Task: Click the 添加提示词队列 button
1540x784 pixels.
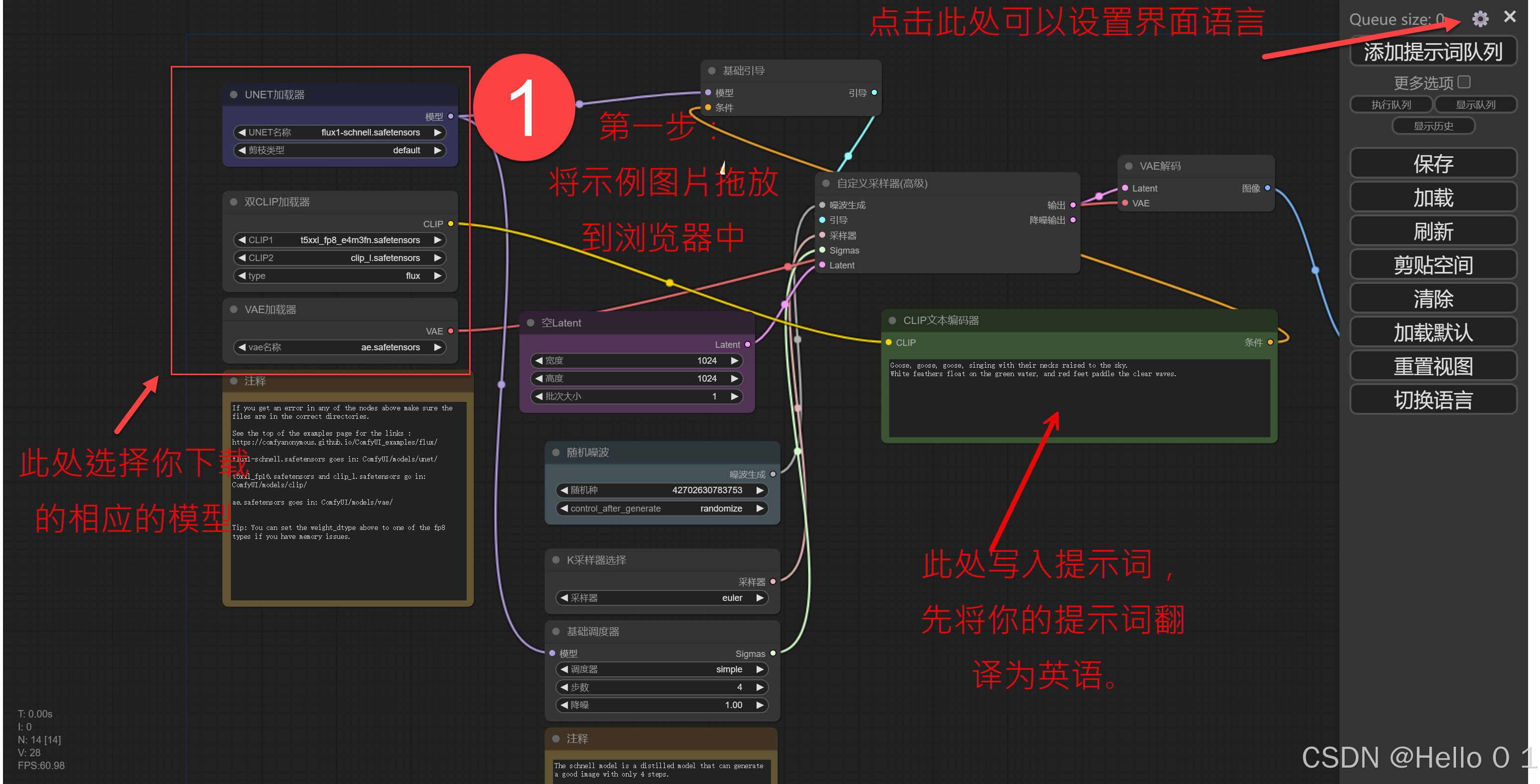Action: coord(1433,52)
